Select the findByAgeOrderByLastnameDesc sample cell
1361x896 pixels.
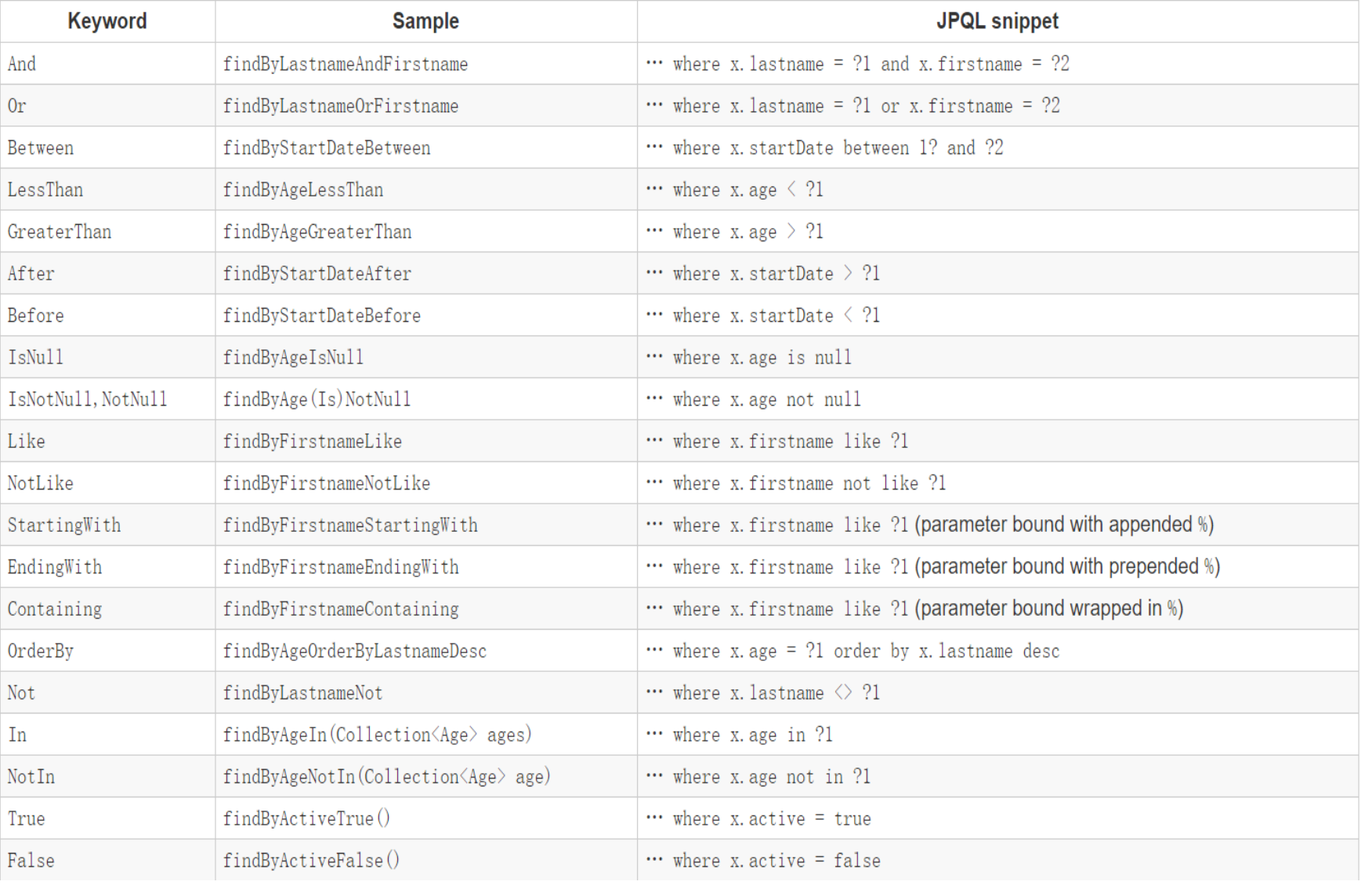pyautogui.click(x=355, y=651)
